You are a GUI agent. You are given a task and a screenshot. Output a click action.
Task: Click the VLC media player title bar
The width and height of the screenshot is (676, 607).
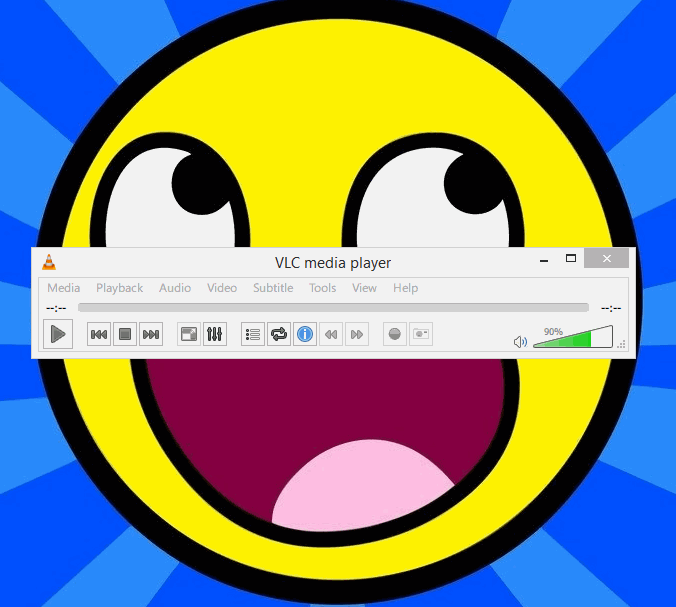pos(333,263)
